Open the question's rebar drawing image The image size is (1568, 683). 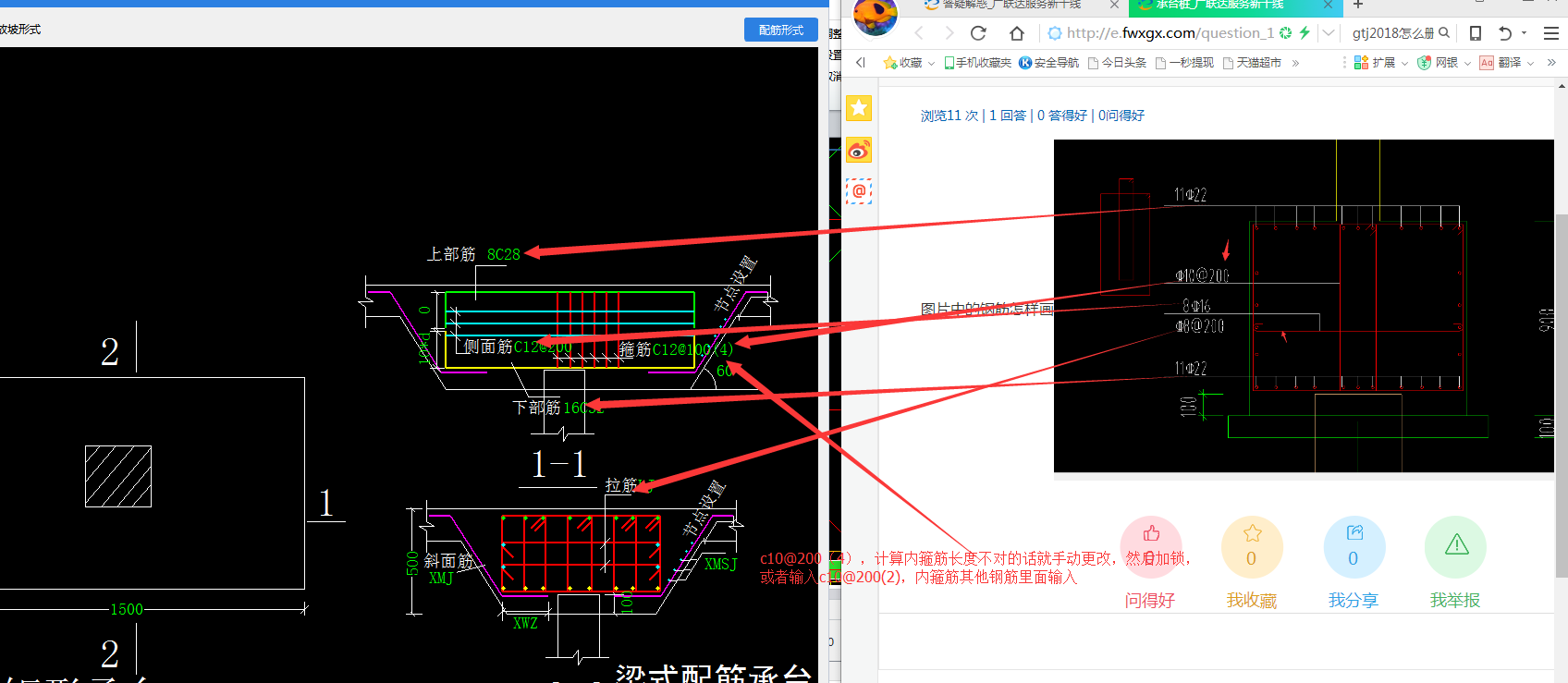[x=1304, y=306]
